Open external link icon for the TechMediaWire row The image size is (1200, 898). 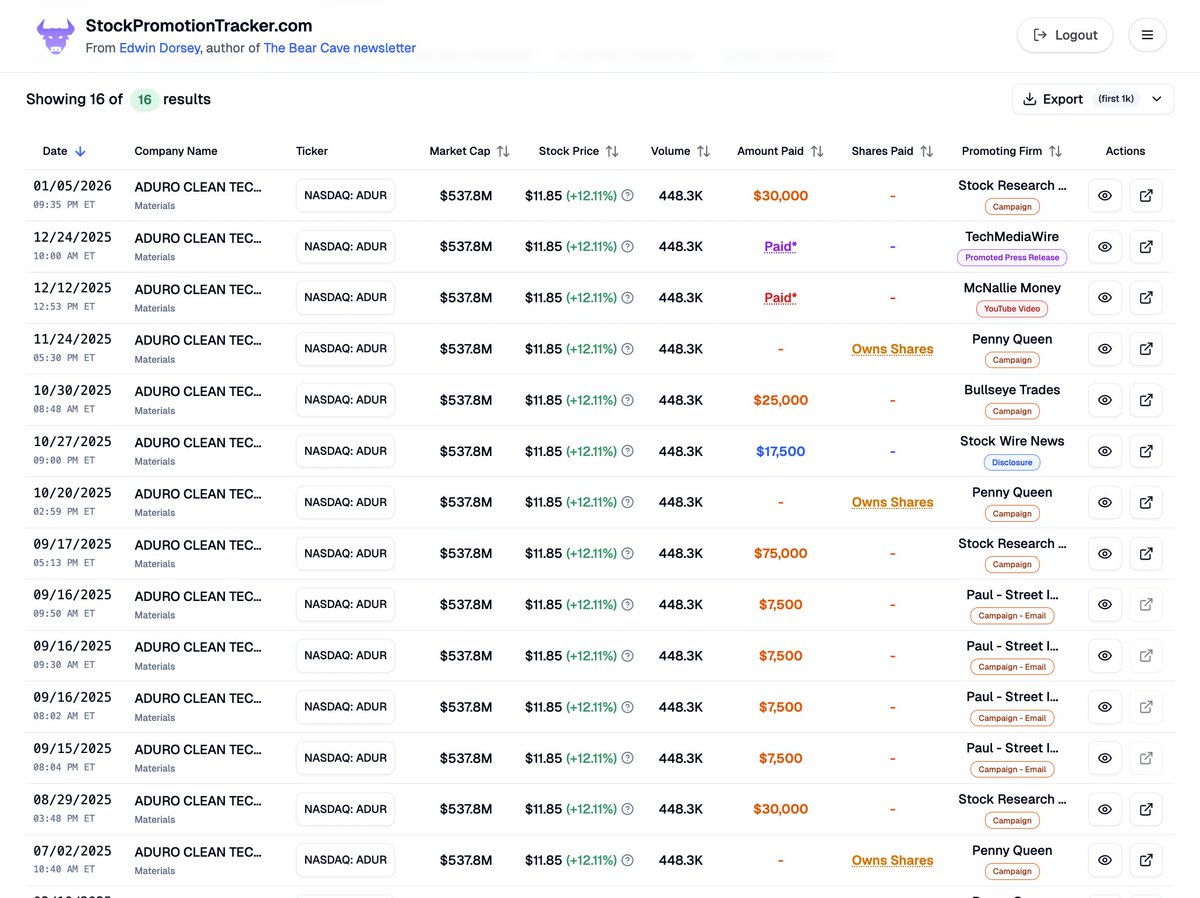pos(1146,246)
